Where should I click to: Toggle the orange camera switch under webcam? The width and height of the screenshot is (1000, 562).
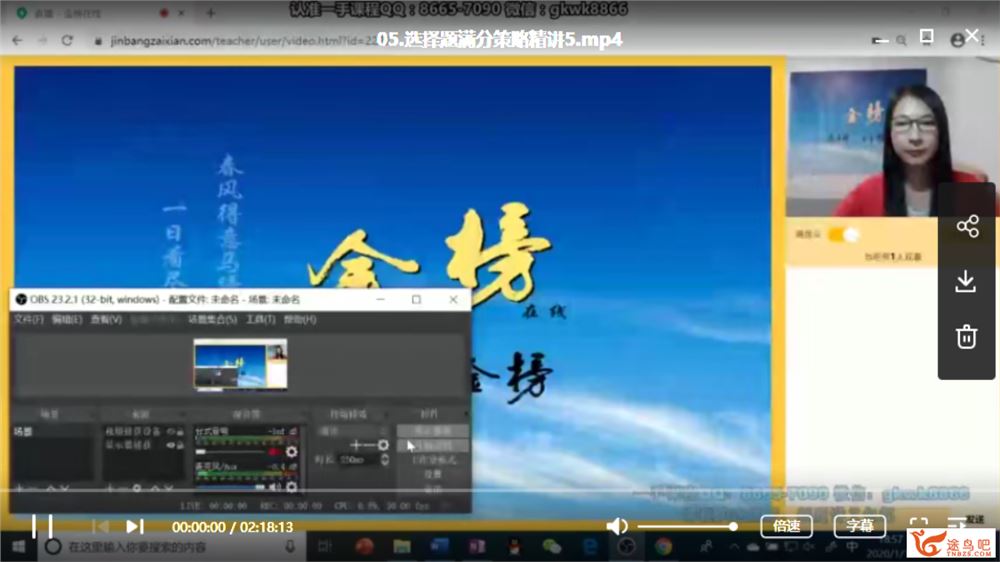coord(843,234)
